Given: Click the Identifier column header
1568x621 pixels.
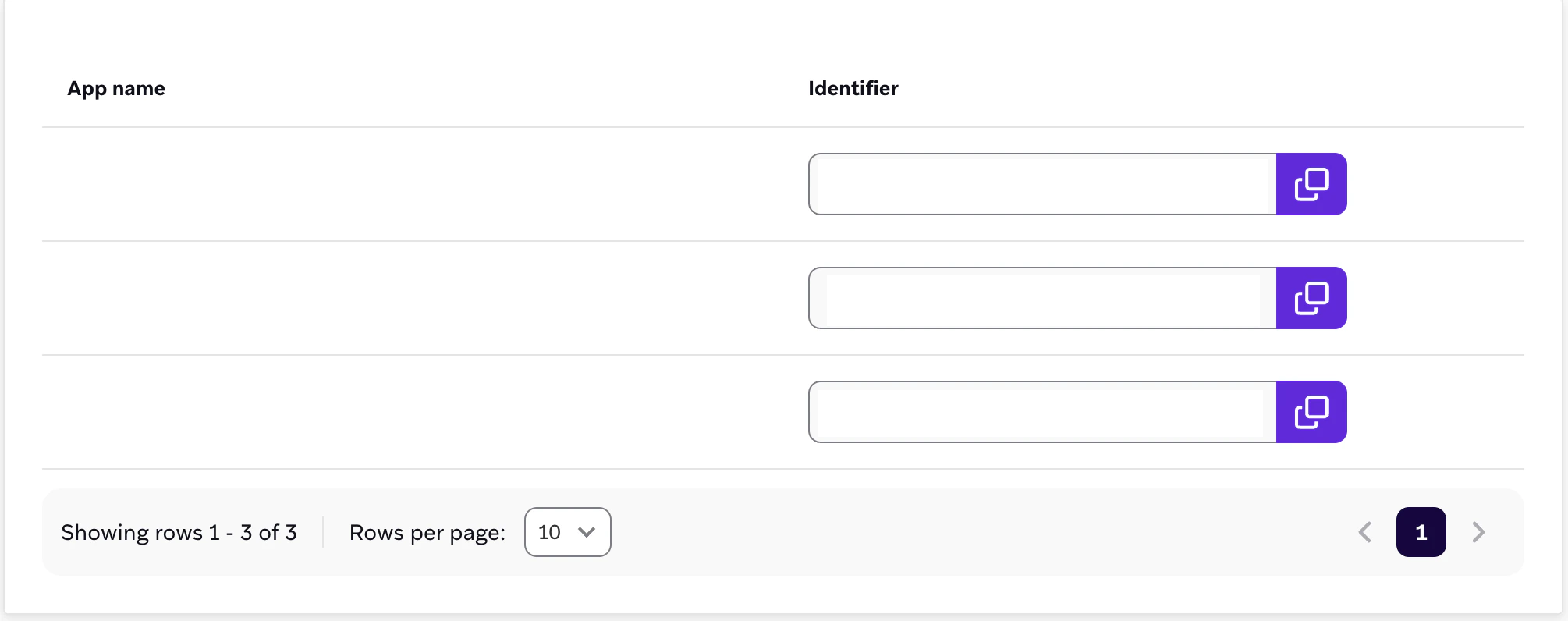Looking at the screenshot, I should coord(853,88).
